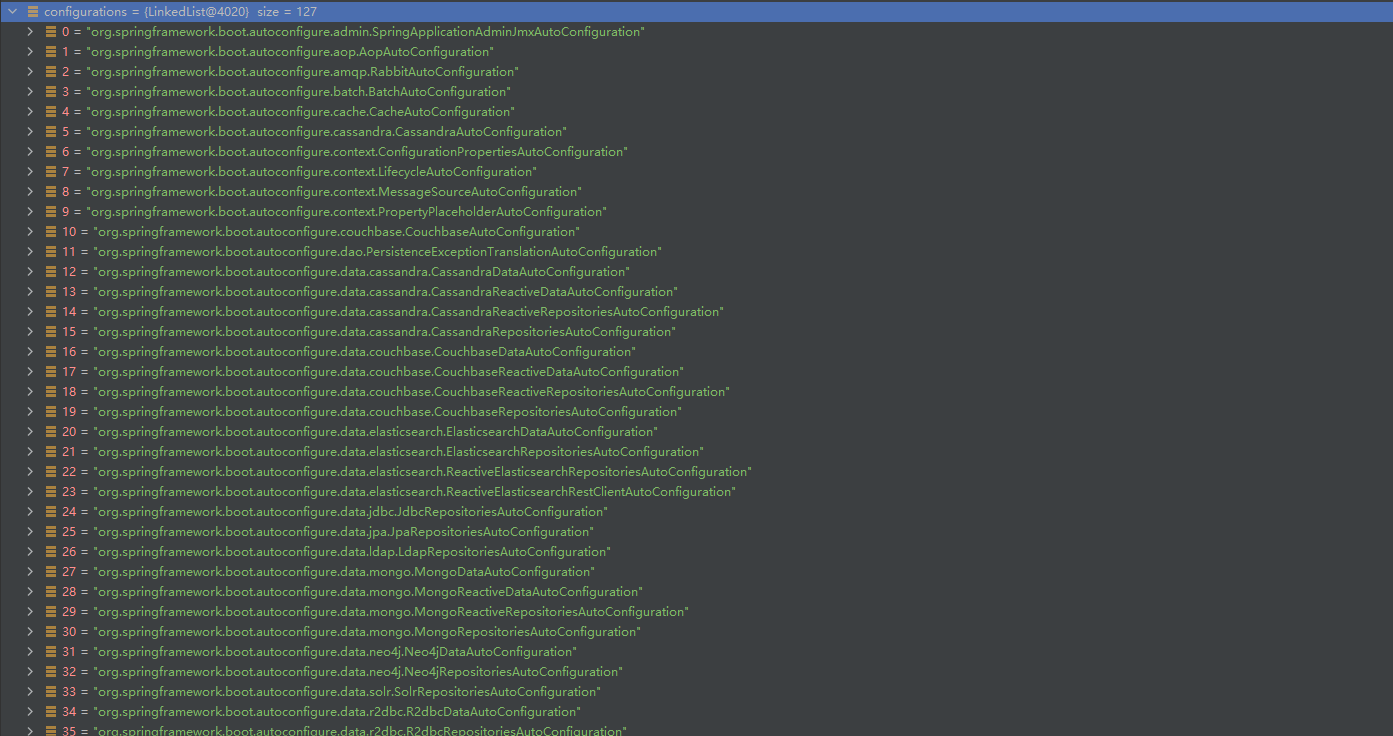Click the field icon of entry 29
The height and width of the screenshot is (736, 1393).
(51, 612)
